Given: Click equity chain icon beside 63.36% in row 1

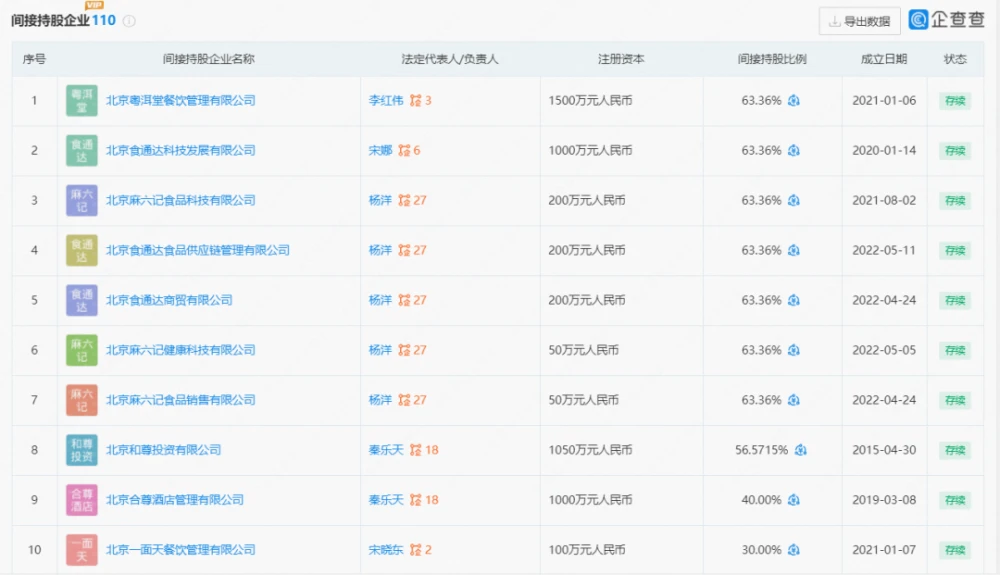Looking at the screenshot, I should 794,100.
